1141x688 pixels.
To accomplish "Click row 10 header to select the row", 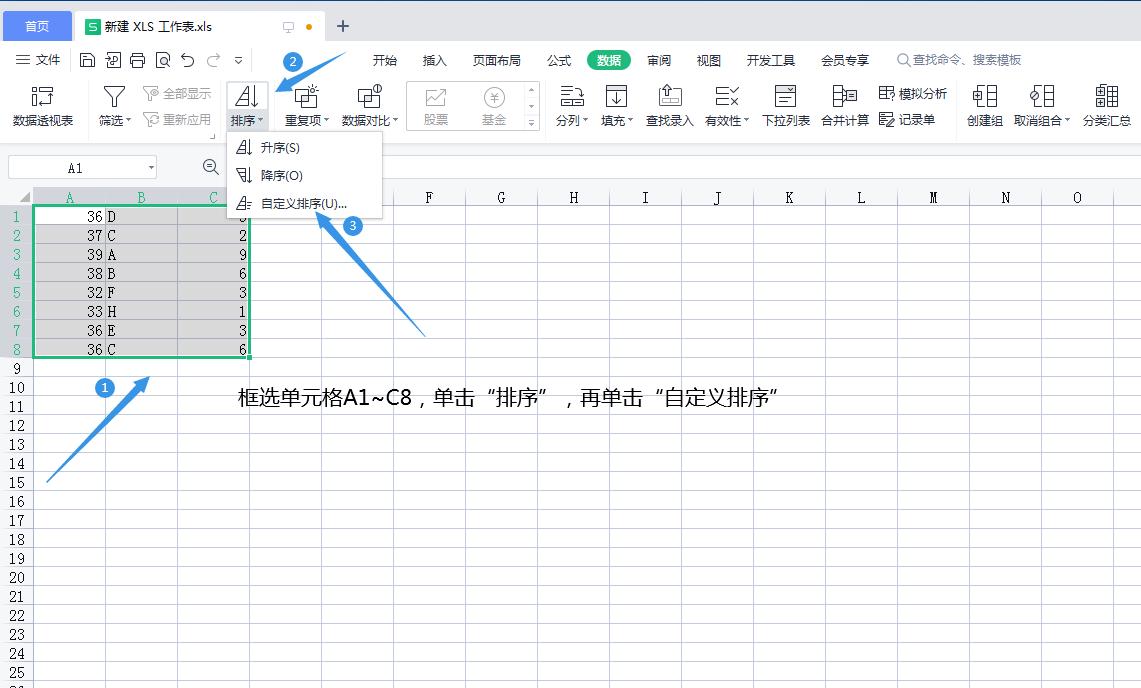I will click(16, 388).
